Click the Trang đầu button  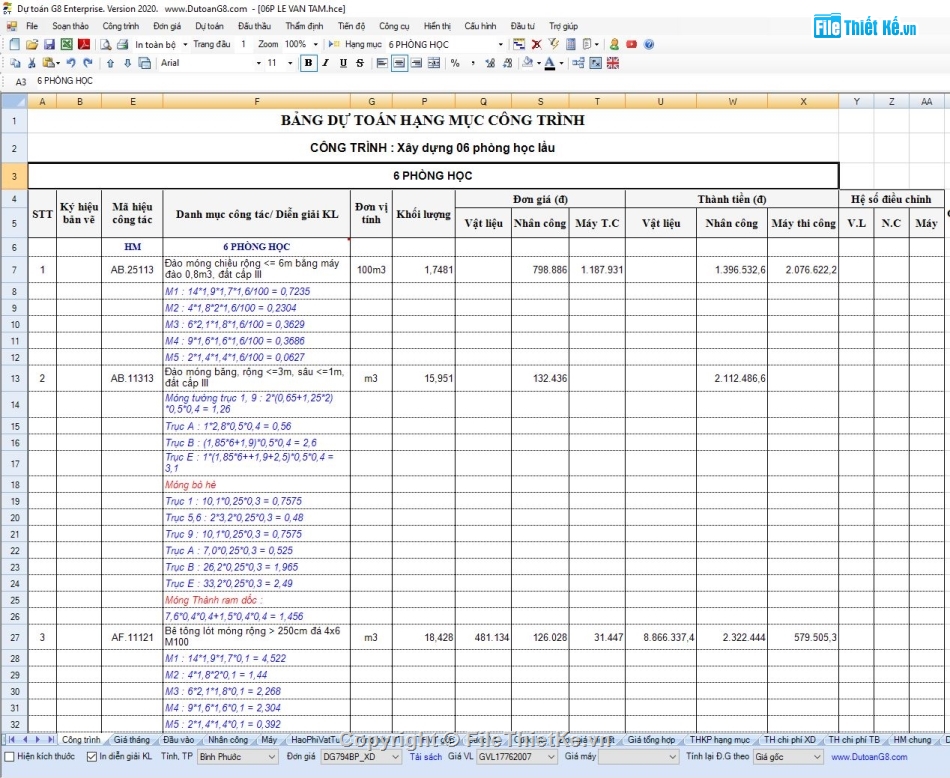(x=211, y=44)
